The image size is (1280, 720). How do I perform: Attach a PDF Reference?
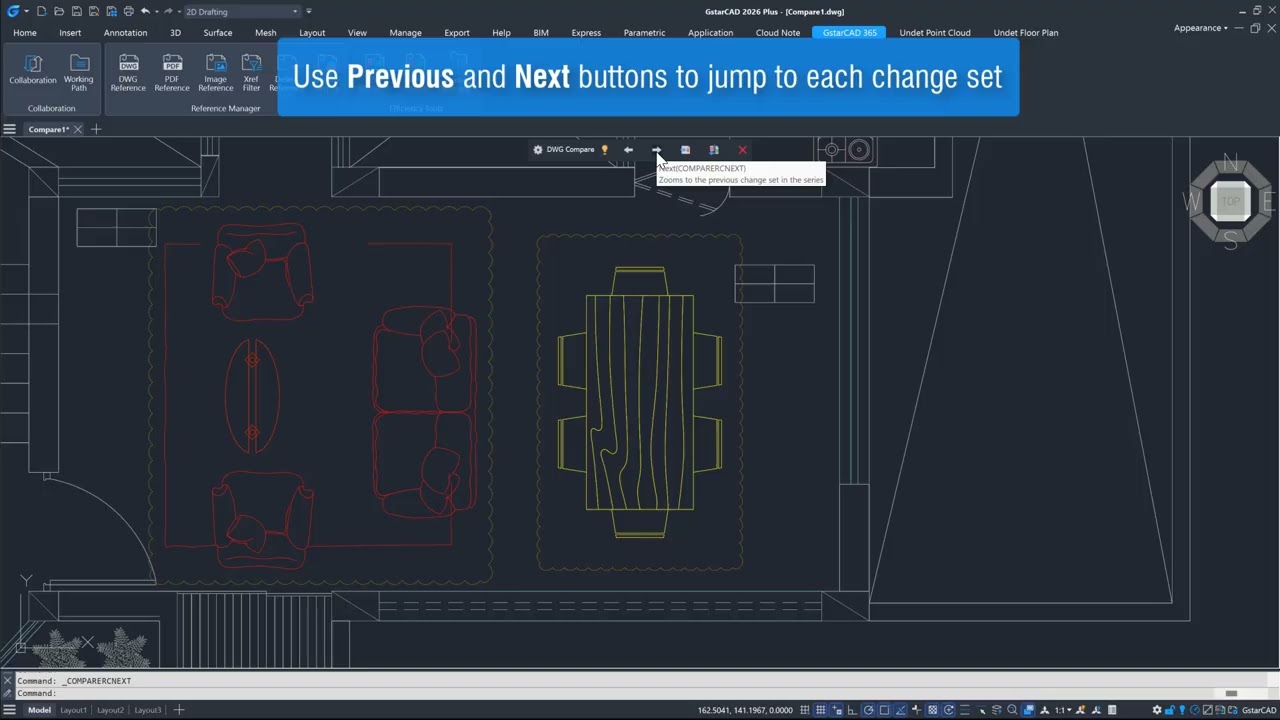click(x=172, y=73)
